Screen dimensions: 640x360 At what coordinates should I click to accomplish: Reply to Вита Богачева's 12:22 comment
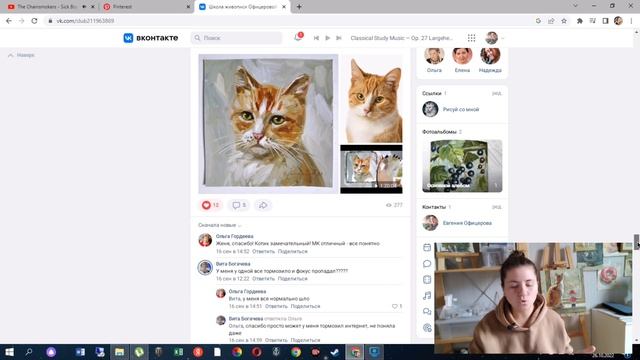[x=263, y=279]
